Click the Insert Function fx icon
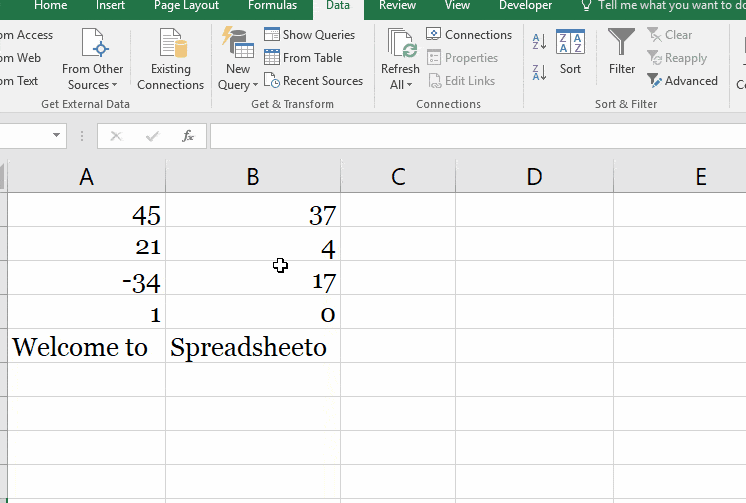 (x=187, y=136)
